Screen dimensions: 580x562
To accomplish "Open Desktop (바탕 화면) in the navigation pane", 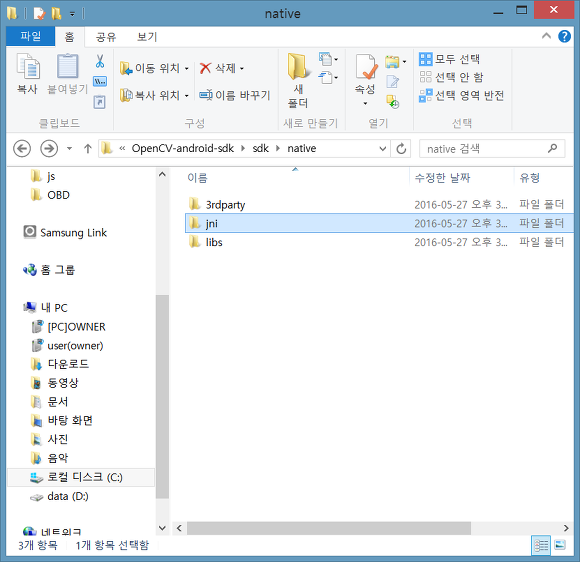I will point(61,420).
